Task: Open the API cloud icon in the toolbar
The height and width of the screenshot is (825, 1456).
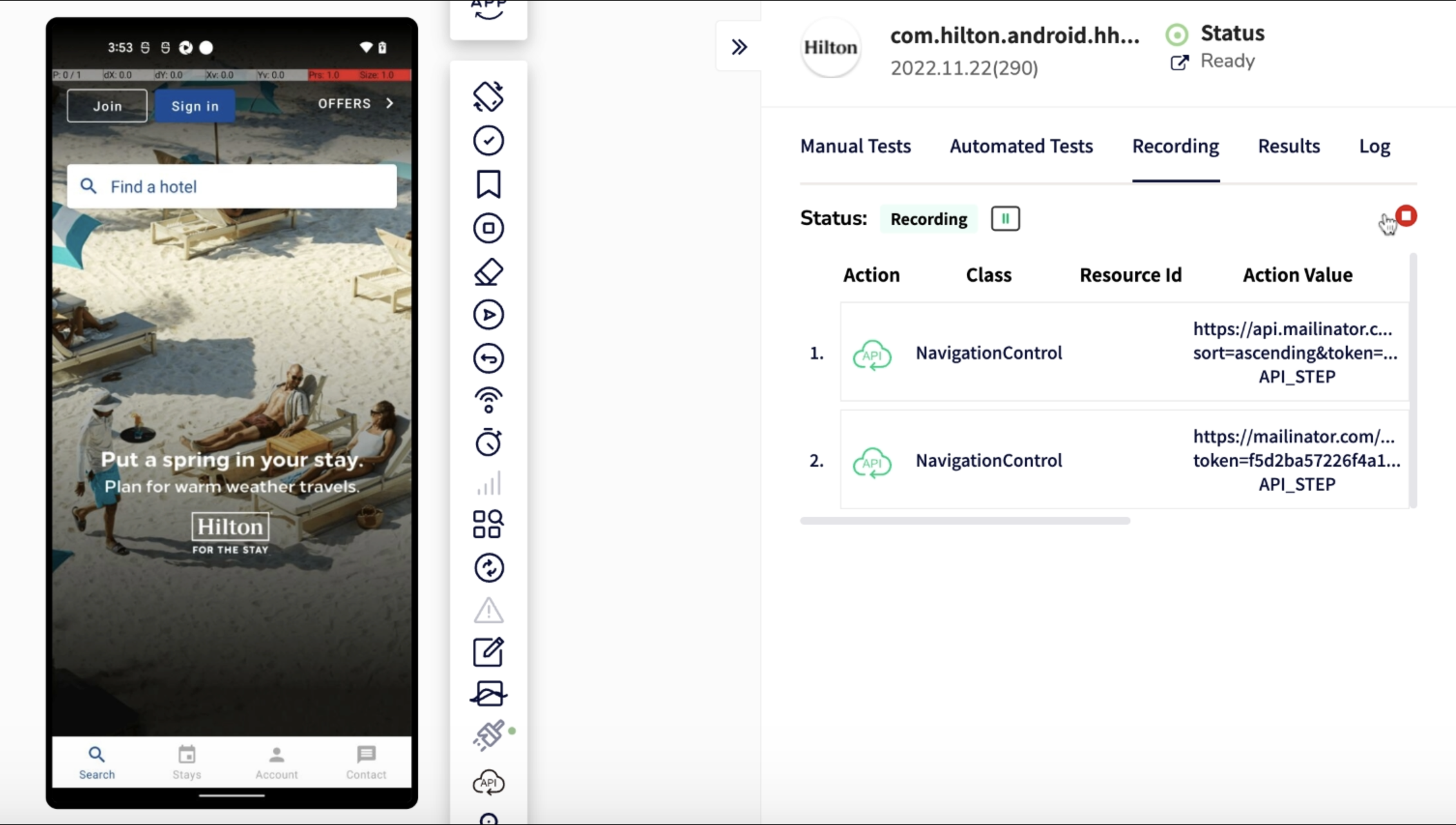Action: click(x=488, y=783)
